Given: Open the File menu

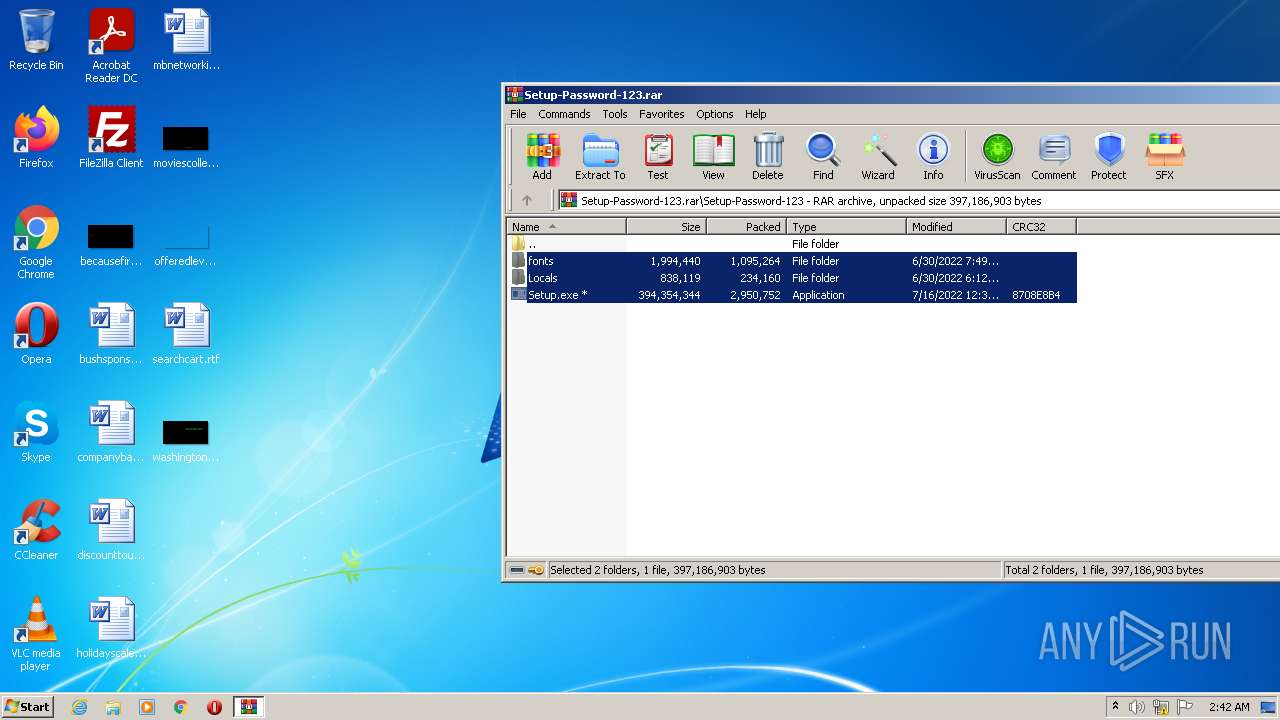Looking at the screenshot, I should pyautogui.click(x=518, y=114).
